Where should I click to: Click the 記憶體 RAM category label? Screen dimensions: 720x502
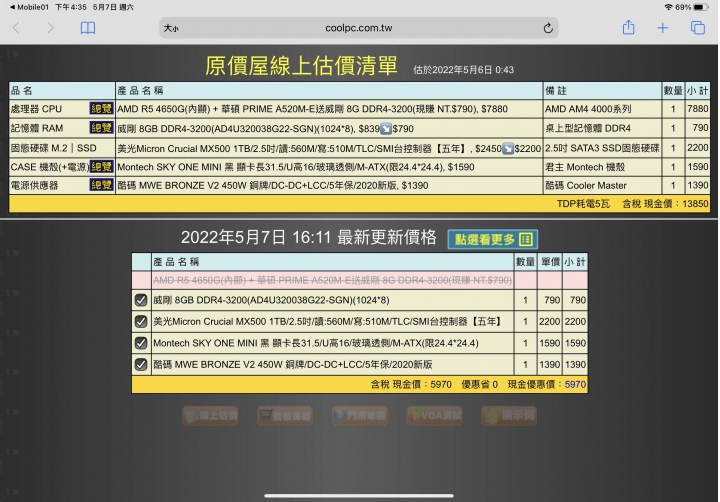37,128
